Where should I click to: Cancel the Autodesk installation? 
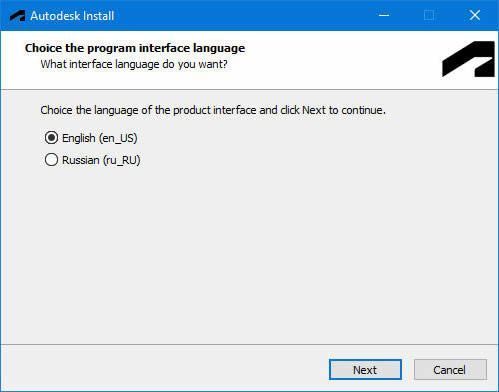tap(450, 369)
